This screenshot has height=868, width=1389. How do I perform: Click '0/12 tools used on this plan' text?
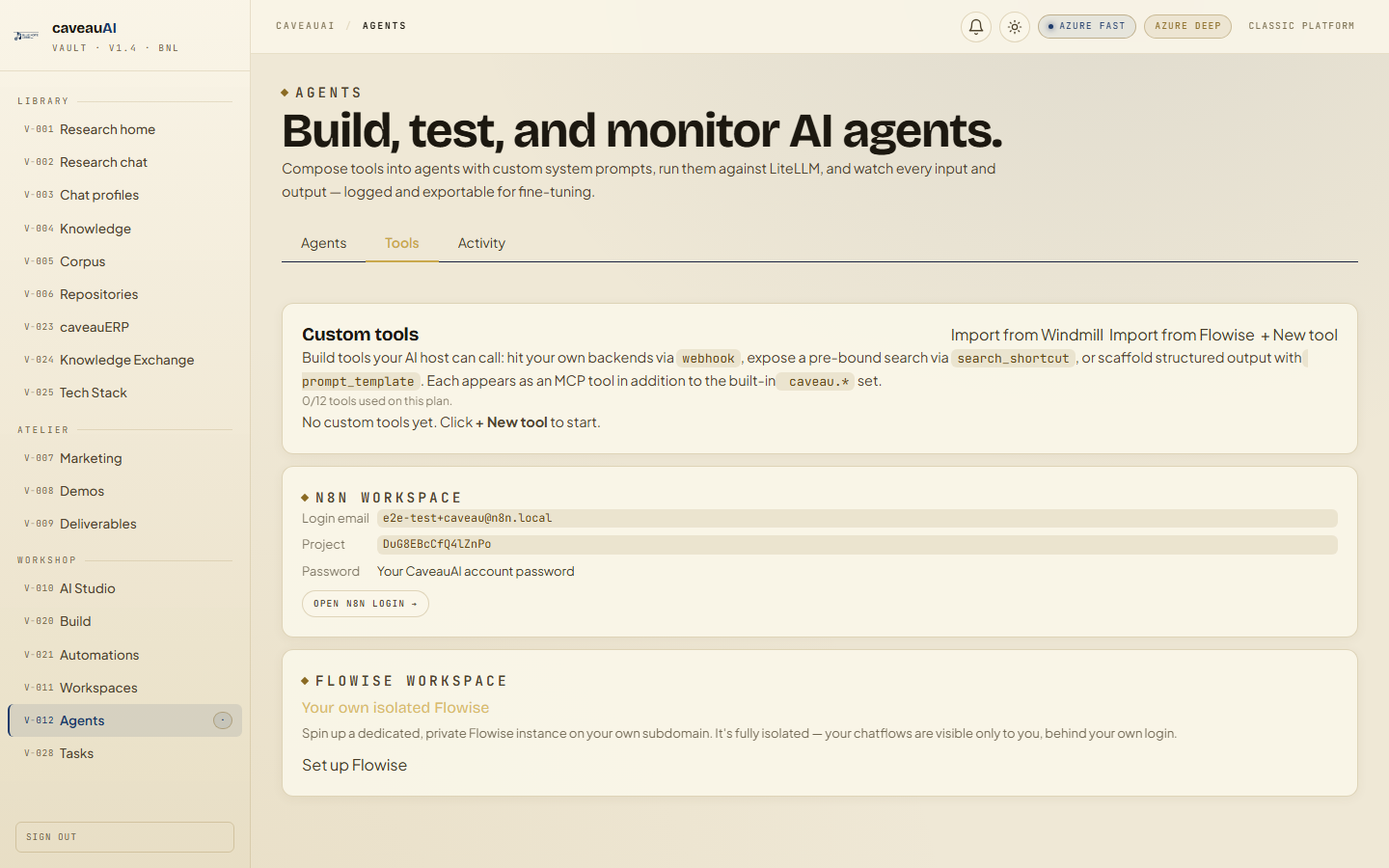click(377, 401)
